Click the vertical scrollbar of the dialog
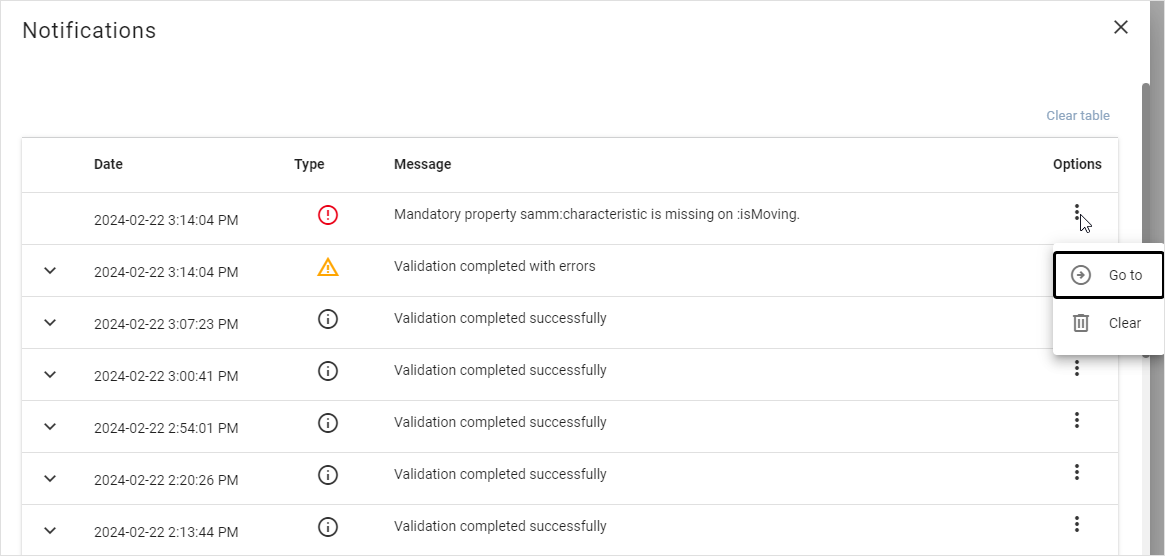This screenshot has width=1165, height=556. coord(1146,200)
